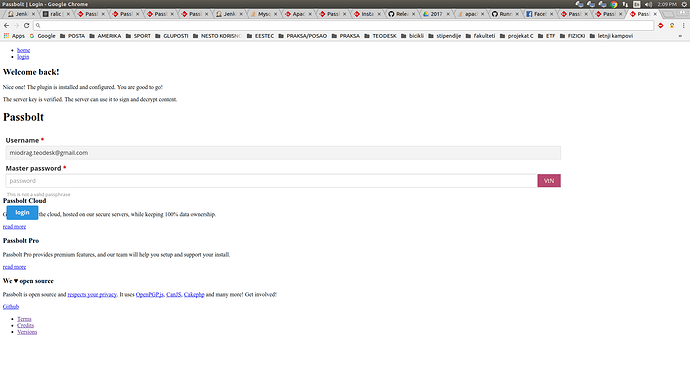The width and height of the screenshot is (690, 388).
Task: Open the Cakephp link
Action: click(194, 294)
